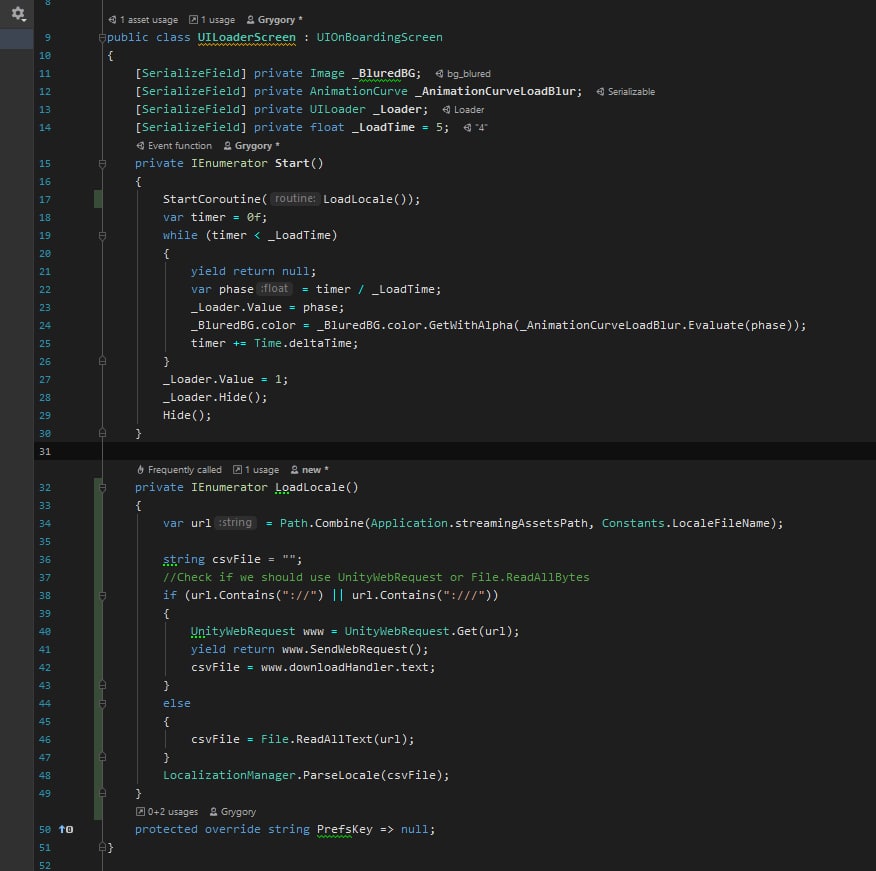
Task: Click line number 31 in the gutter
Action: (45, 451)
